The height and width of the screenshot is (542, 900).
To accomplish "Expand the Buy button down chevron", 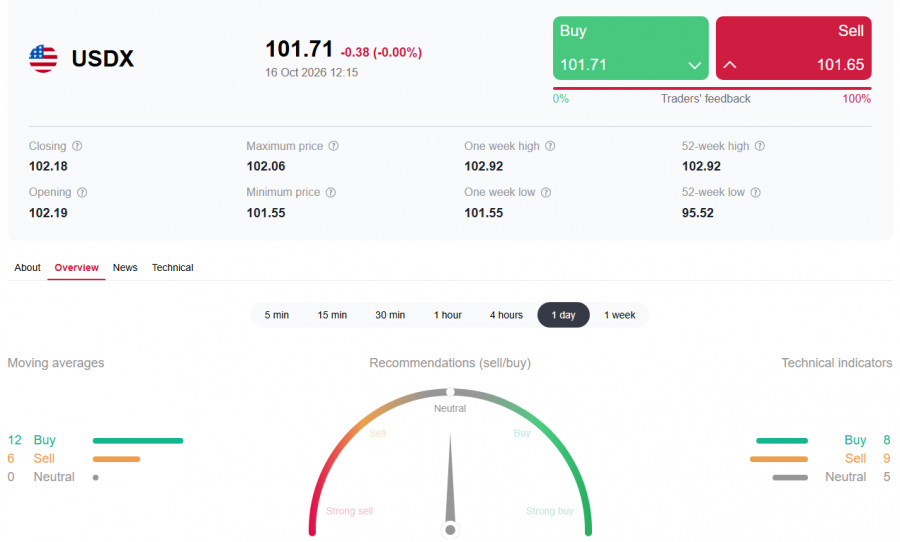I will pos(695,65).
